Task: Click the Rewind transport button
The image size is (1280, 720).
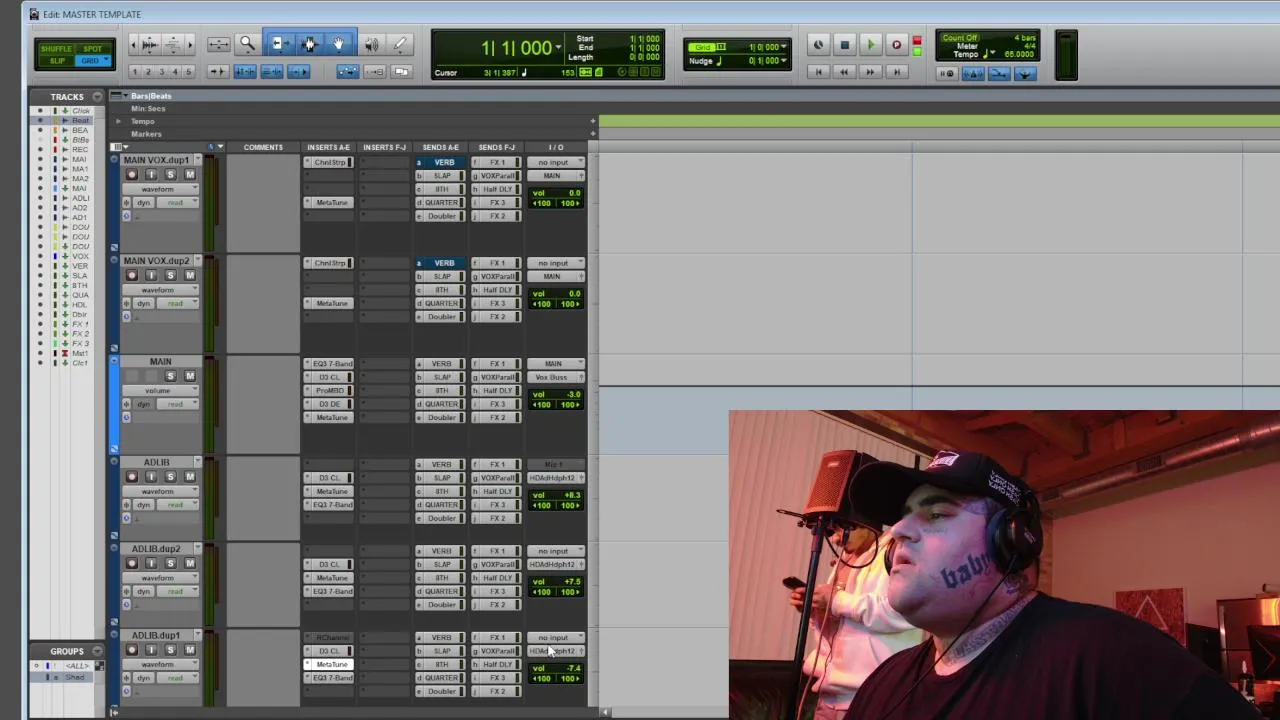Action: point(844,72)
